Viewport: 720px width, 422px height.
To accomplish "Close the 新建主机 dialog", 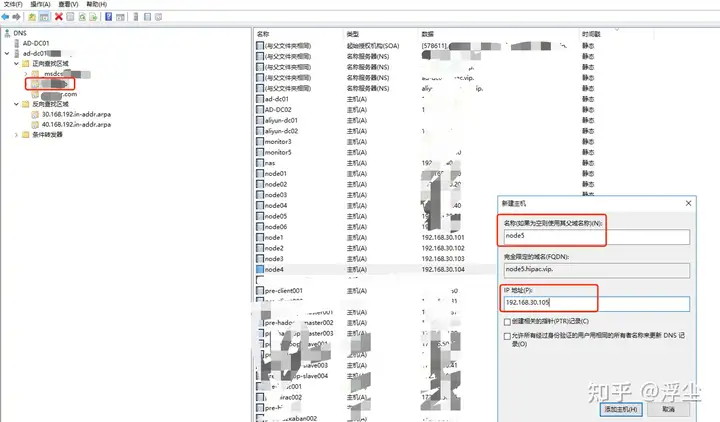I will (x=688, y=203).
